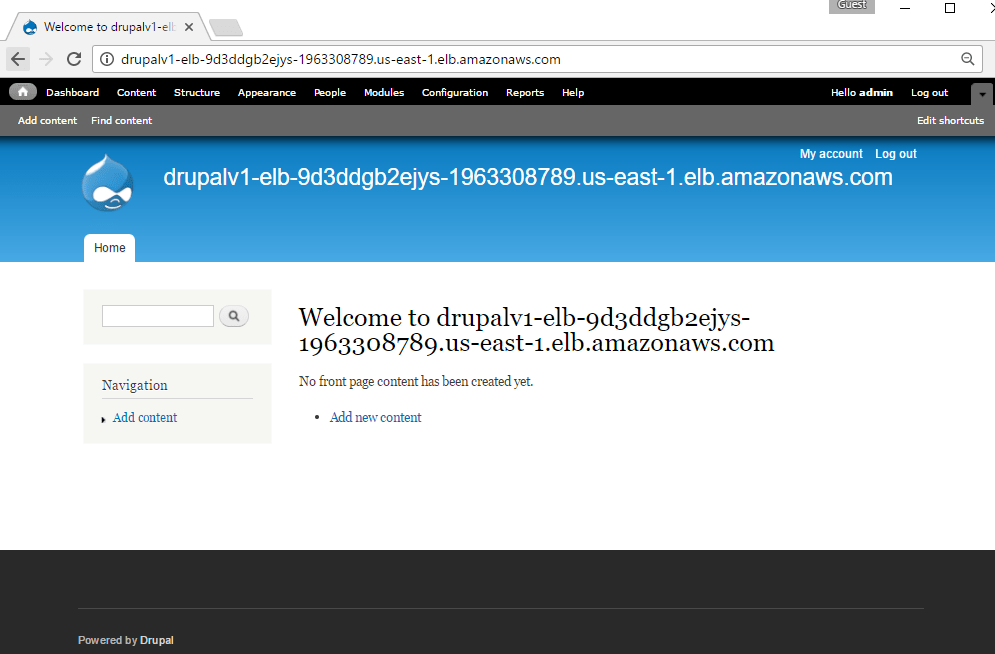Open the Configuration menu item
This screenshot has height=654, width=995.
455,93
